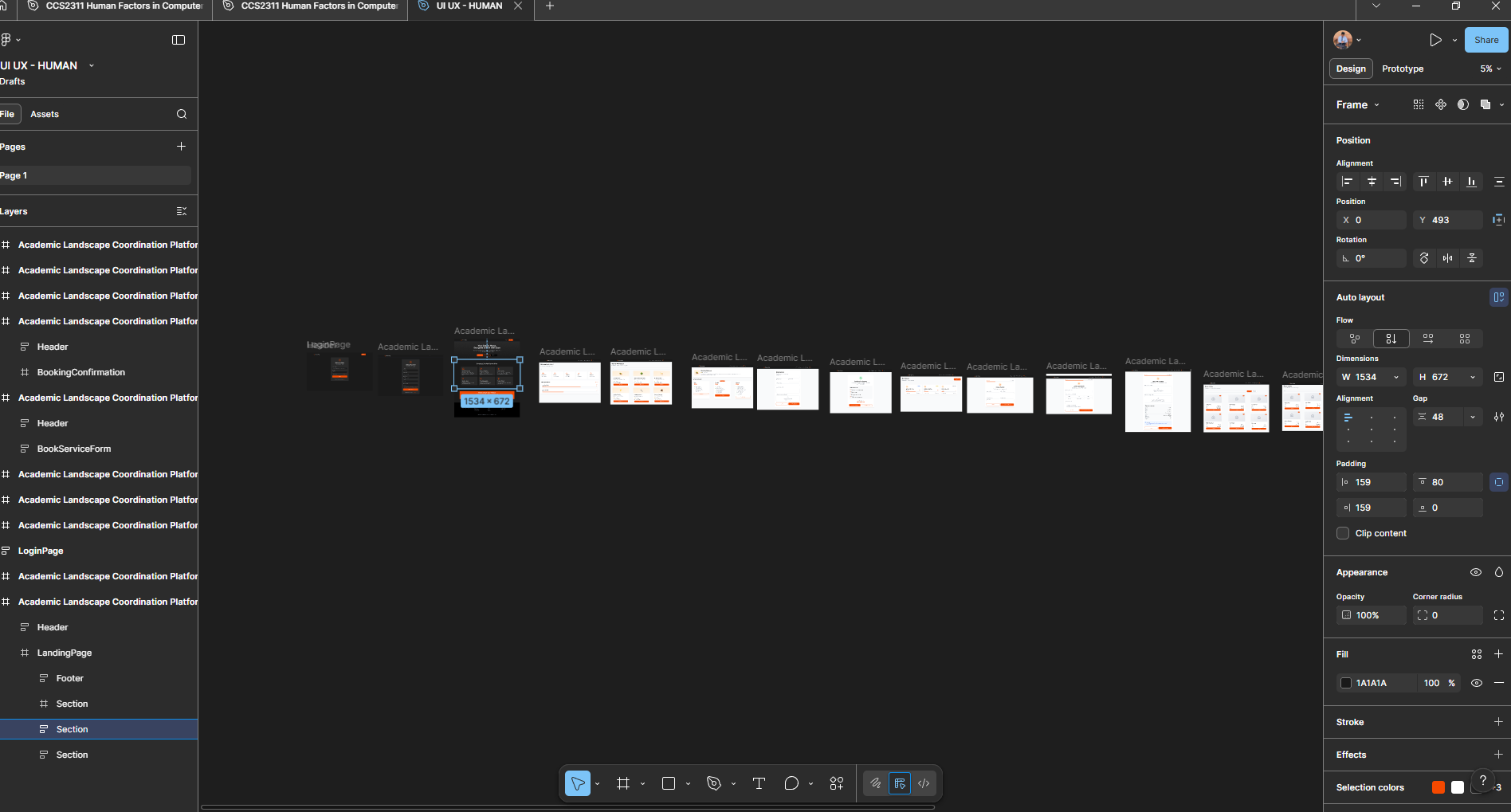Open the 1A1A1A fill color swatch
The image size is (1511, 812).
(1346, 683)
